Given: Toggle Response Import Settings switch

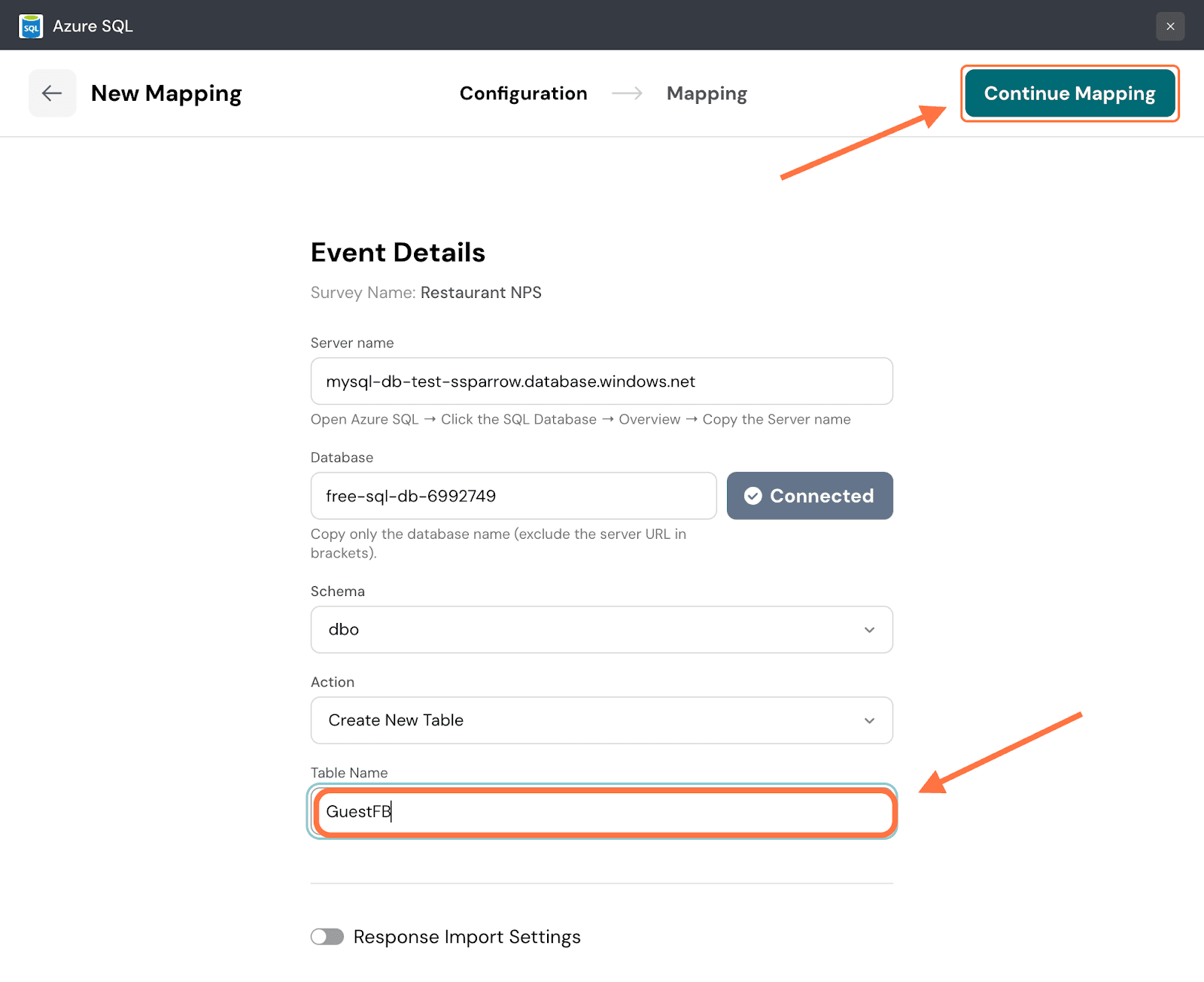Looking at the screenshot, I should pos(327,937).
